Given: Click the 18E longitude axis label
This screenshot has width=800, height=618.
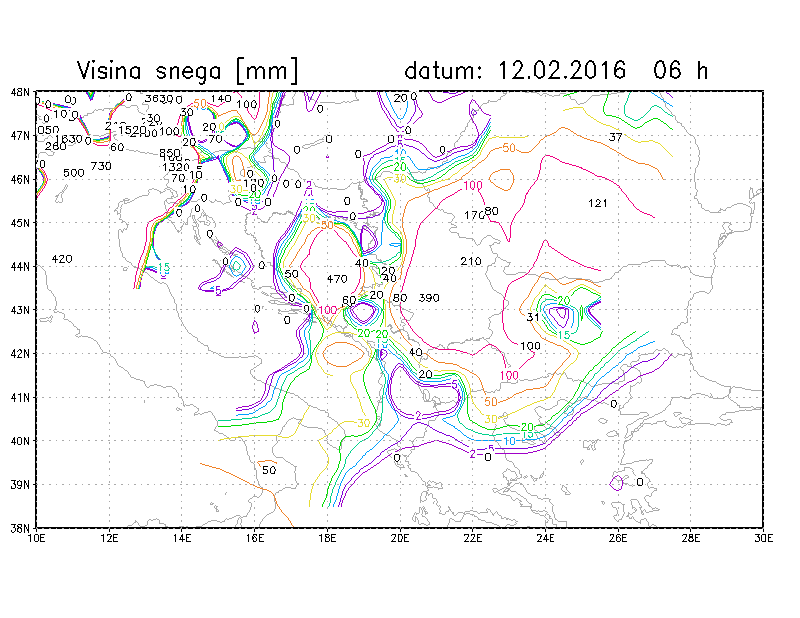Looking at the screenshot, I should tap(327, 538).
